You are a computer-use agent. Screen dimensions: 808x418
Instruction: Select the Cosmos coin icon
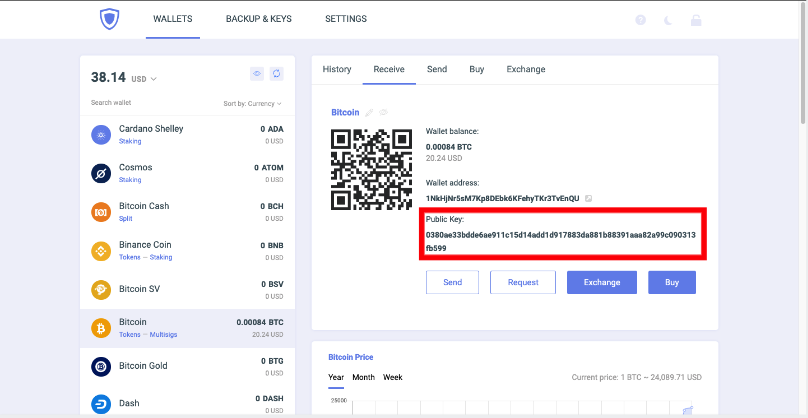point(101,174)
